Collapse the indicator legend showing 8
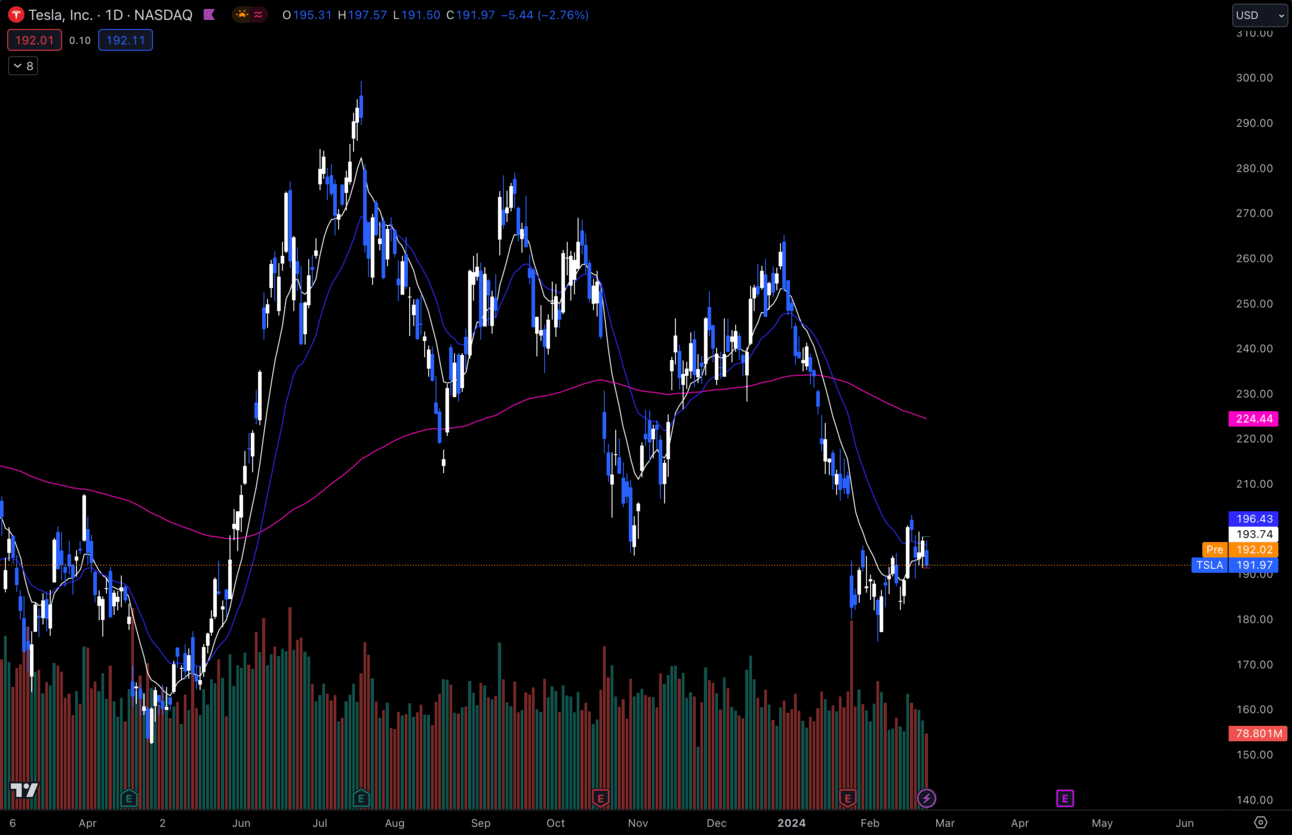The width and height of the screenshot is (1292, 835). (x=23, y=66)
